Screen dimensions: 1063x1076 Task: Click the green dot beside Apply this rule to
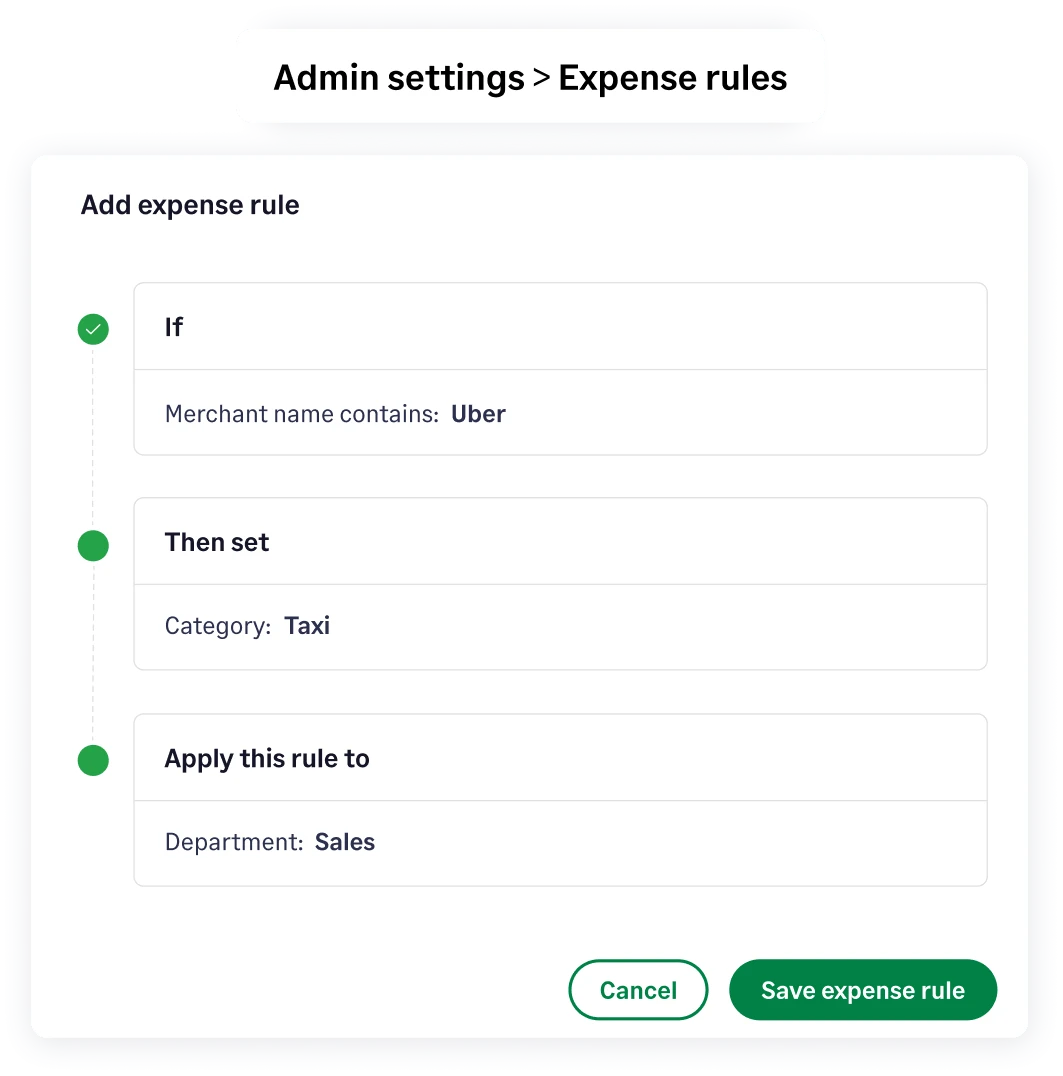92,760
